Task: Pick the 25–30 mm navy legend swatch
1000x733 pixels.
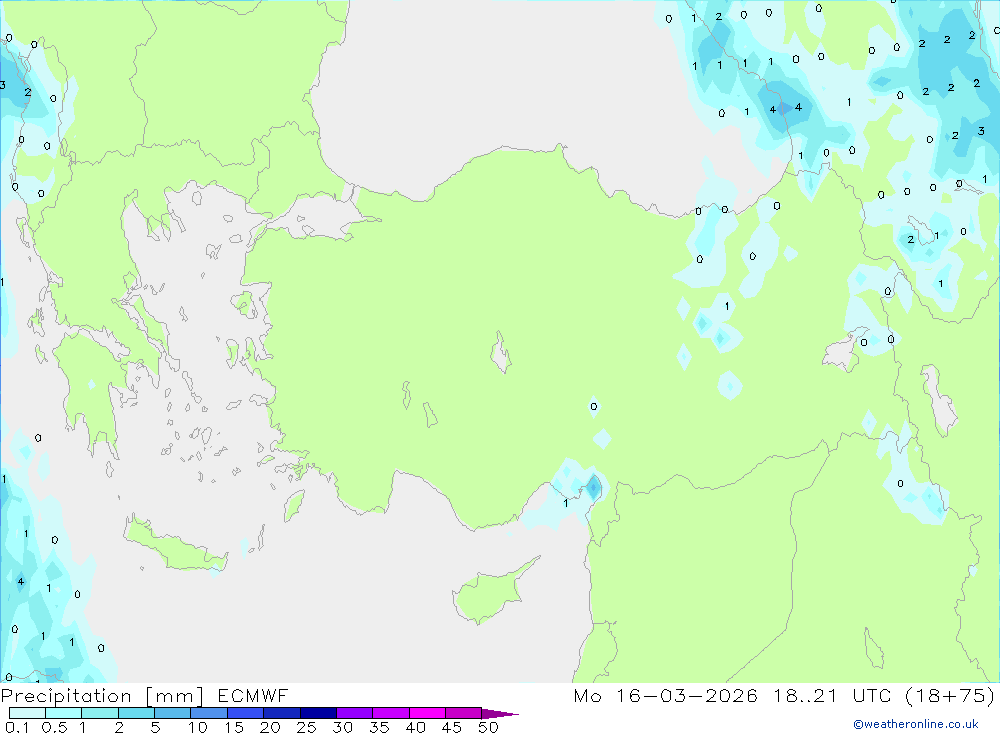Action: [318, 713]
